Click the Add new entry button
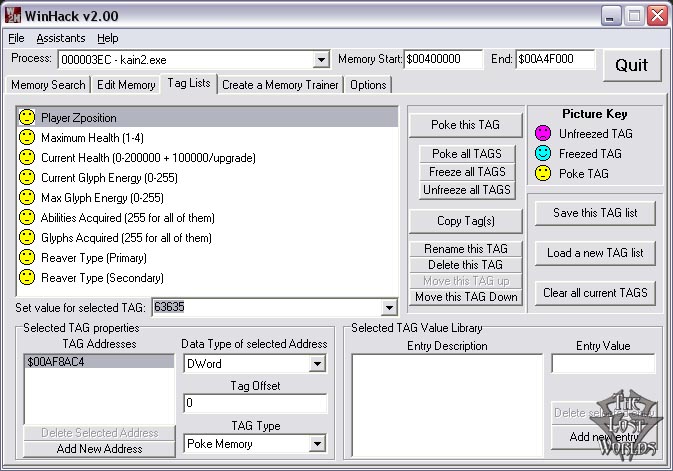 603,437
